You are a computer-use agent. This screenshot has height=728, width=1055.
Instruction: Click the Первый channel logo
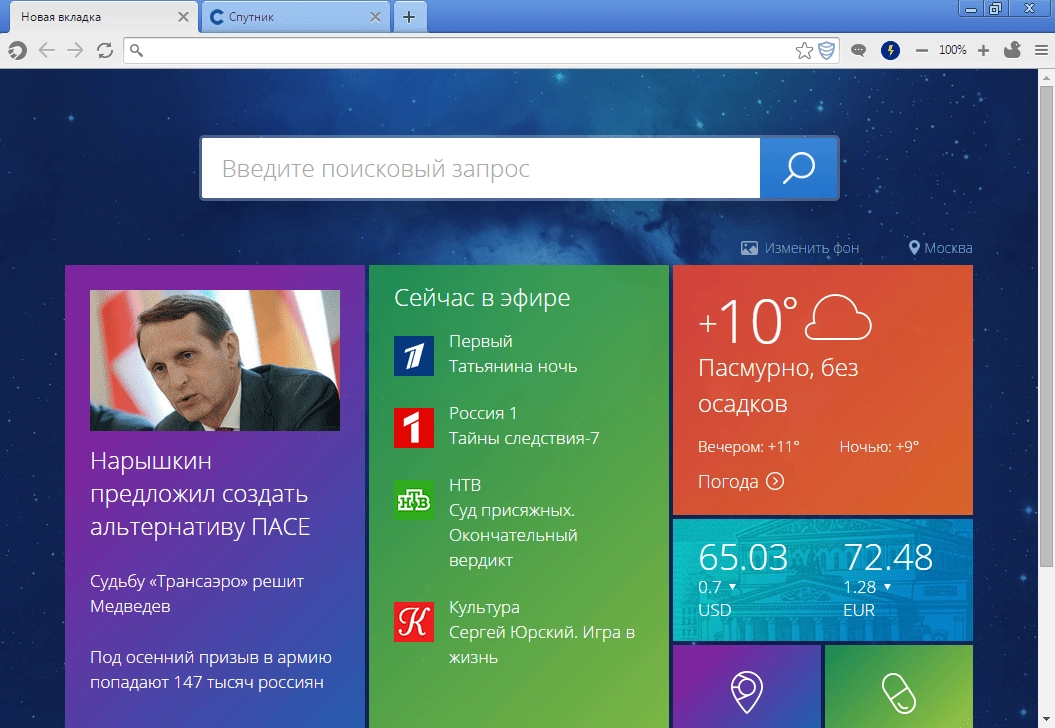(414, 356)
